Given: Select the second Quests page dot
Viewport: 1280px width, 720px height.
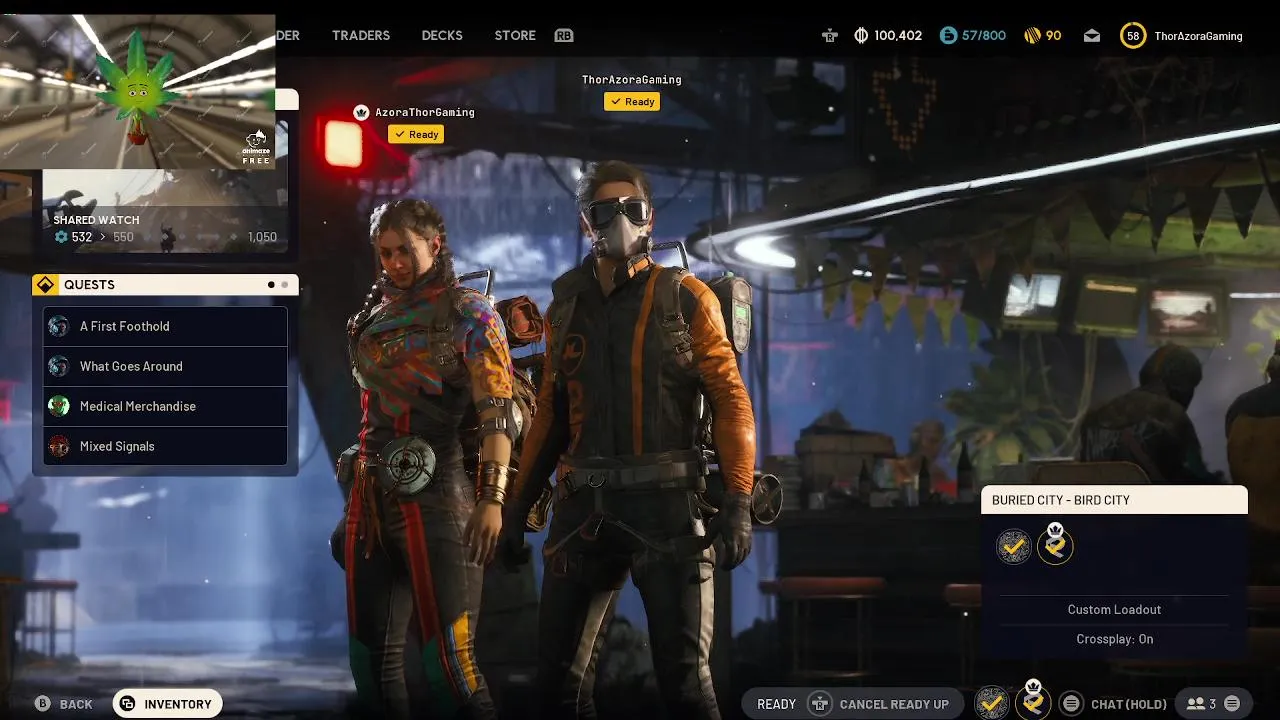Looking at the screenshot, I should (285, 285).
